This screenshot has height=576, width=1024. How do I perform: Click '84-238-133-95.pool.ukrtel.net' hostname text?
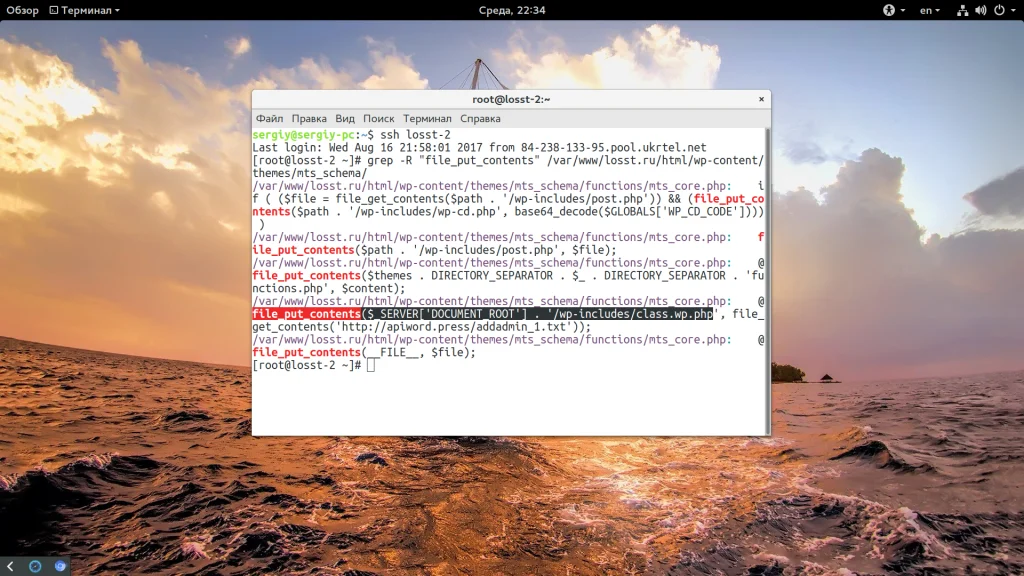tap(614, 148)
